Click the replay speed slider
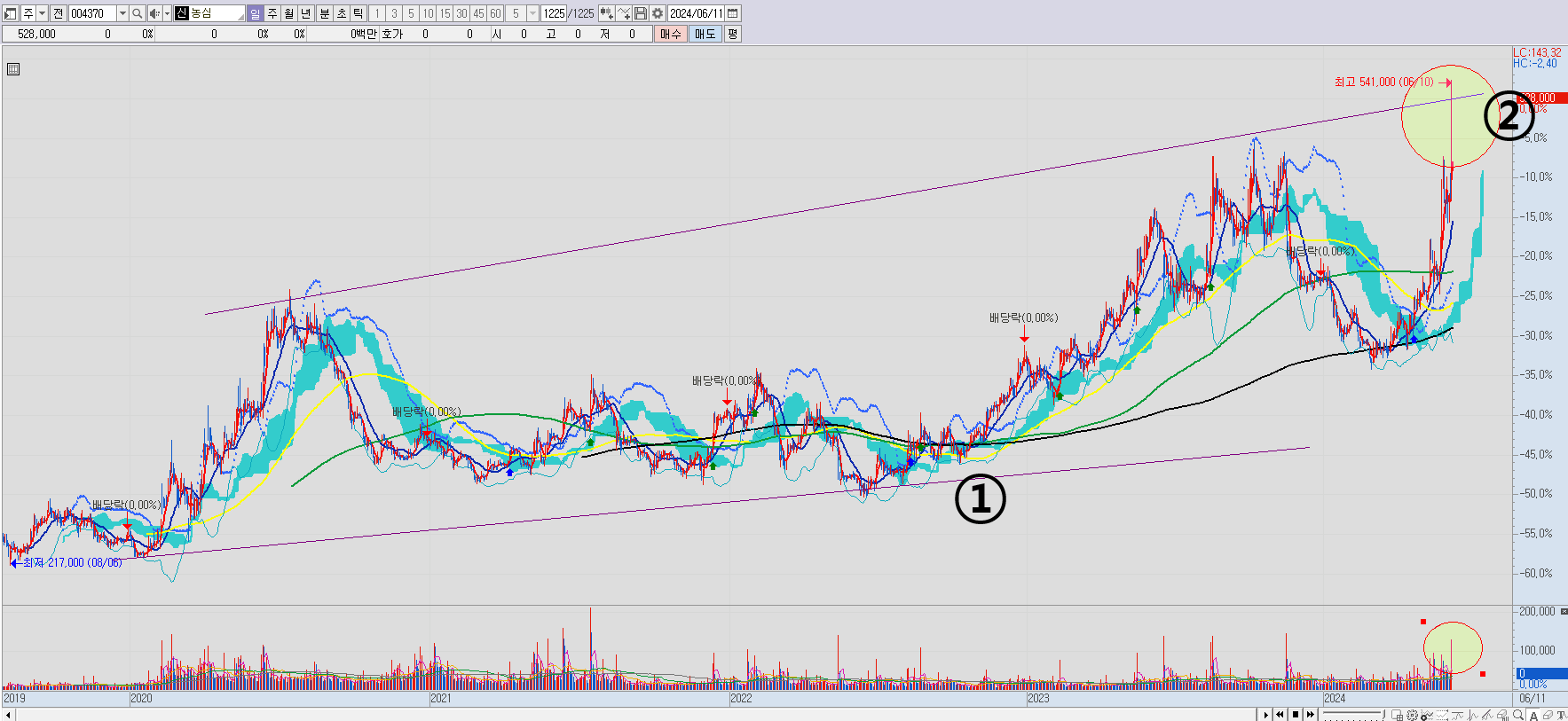1568x721 pixels. [1354, 714]
